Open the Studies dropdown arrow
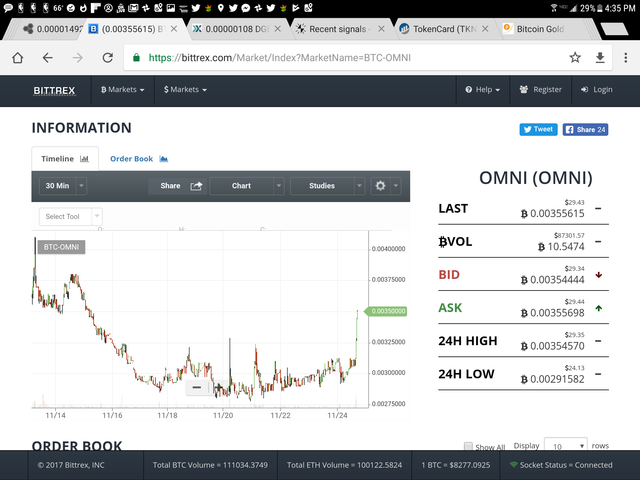640x480 pixels. [x=359, y=186]
